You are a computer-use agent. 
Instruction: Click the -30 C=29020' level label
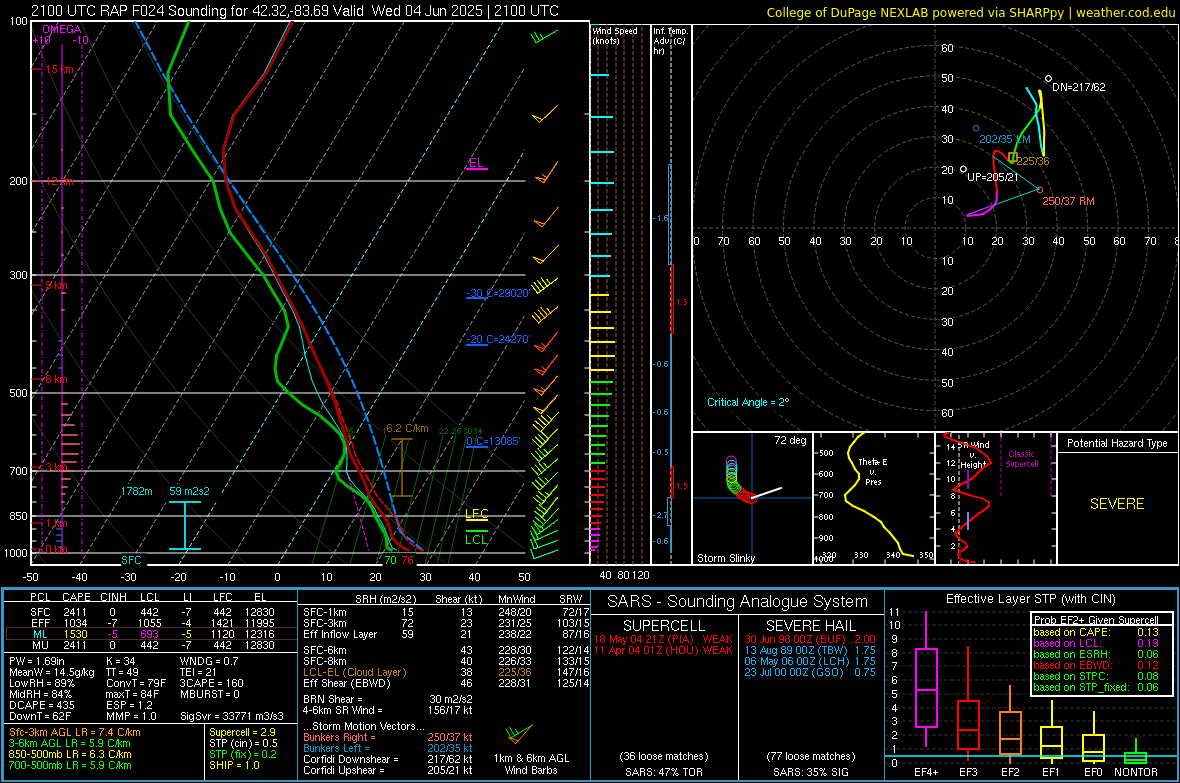click(498, 293)
